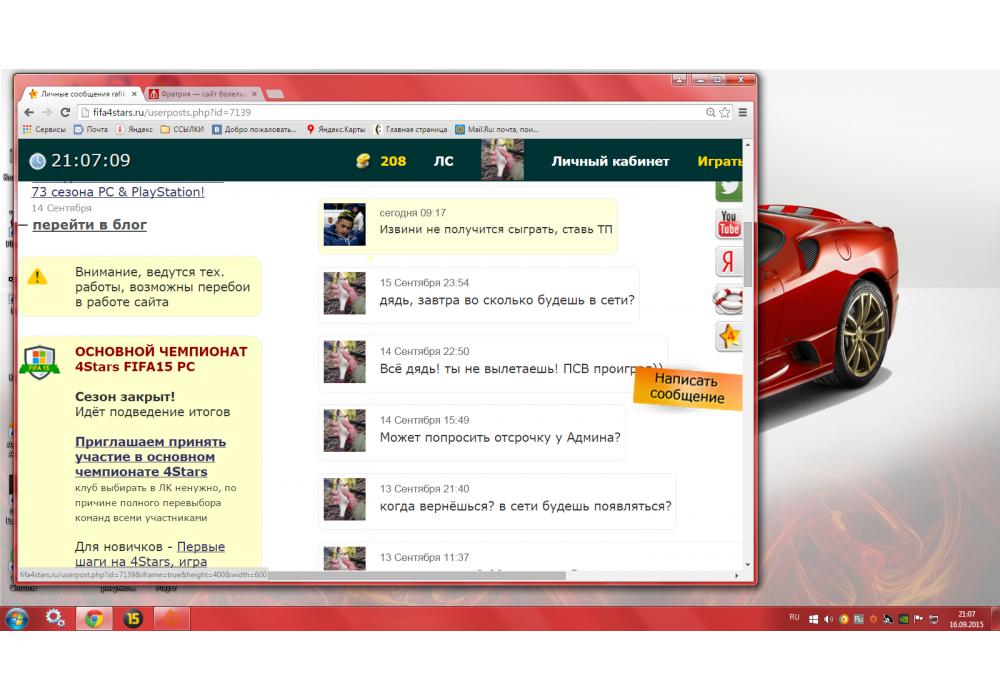Open Личный кабинет in the site menu
The image size is (1000, 700).
[610, 161]
